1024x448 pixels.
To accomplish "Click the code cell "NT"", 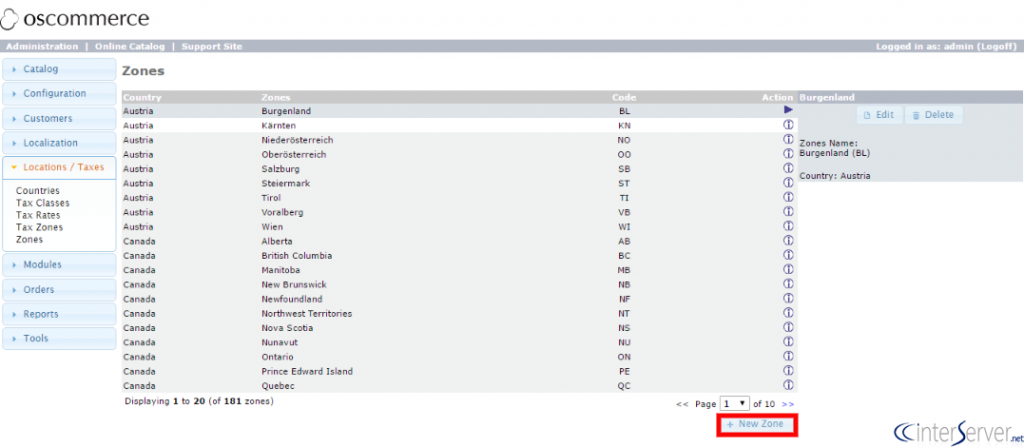I will pos(624,313).
